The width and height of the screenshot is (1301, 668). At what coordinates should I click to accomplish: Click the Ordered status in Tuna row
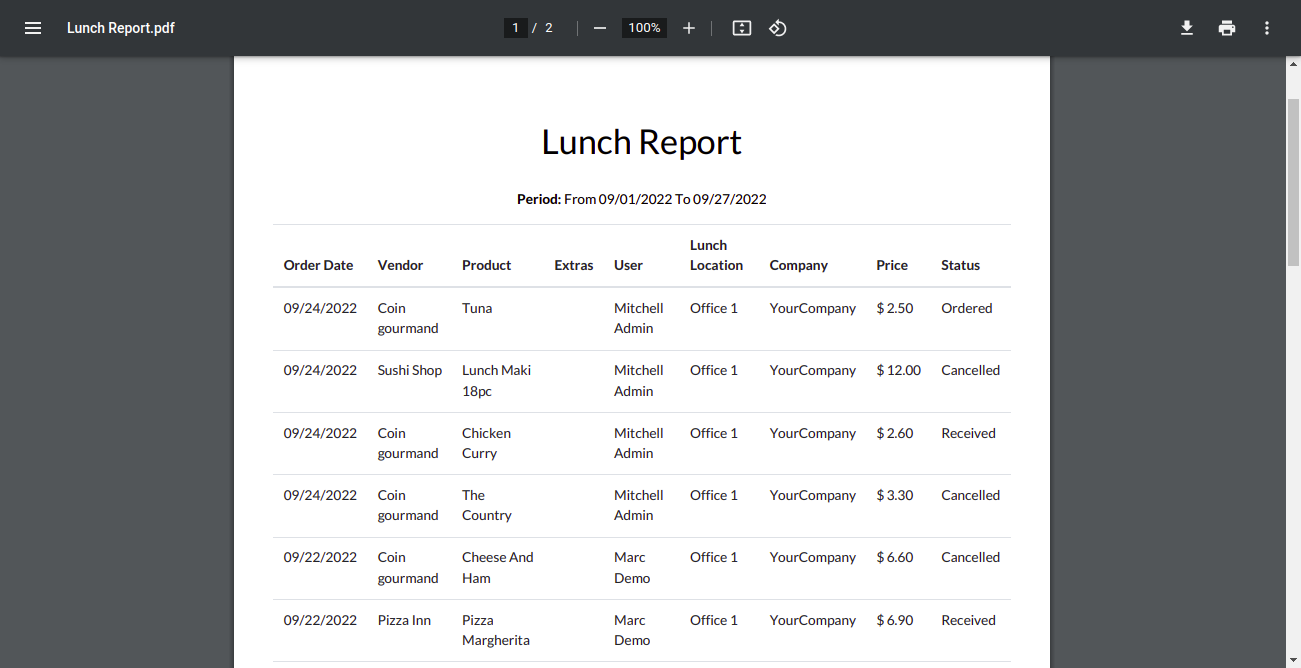pyautogui.click(x=966, y=308)
